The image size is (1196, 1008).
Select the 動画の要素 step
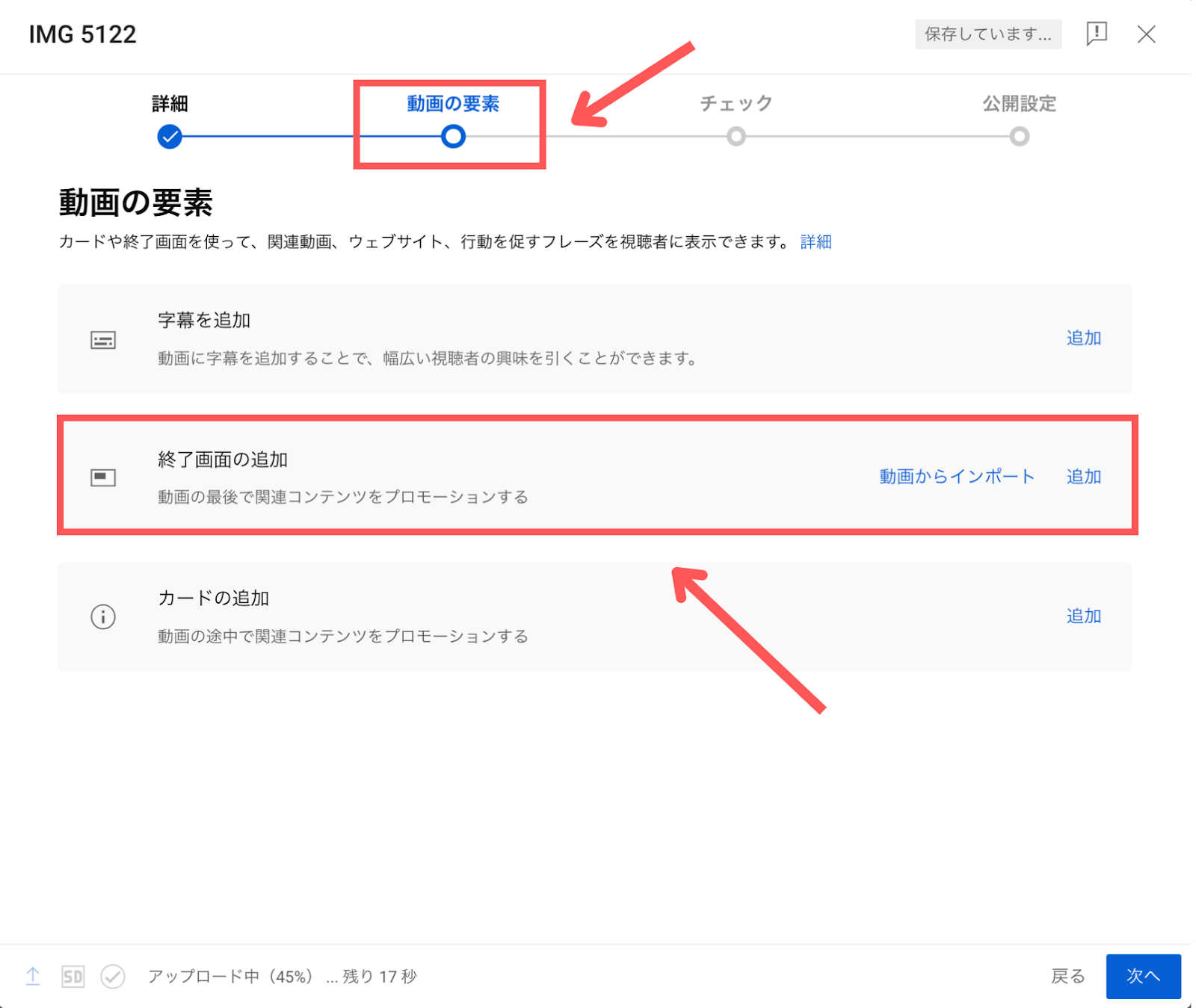coord(453,104)
